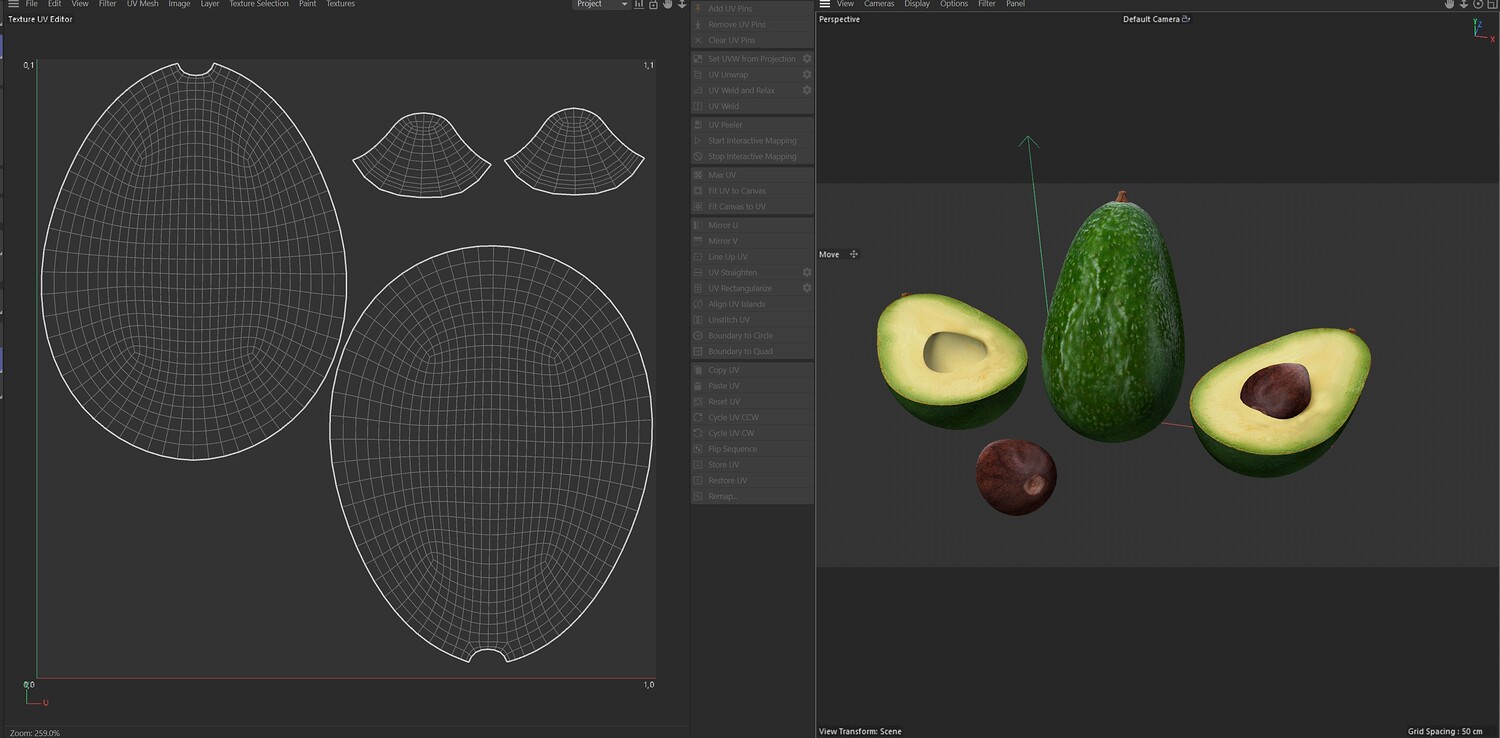Click the Paste UV icon
Image resolution: width=1500 pixels, height=738 pixels.
point(698,386)
